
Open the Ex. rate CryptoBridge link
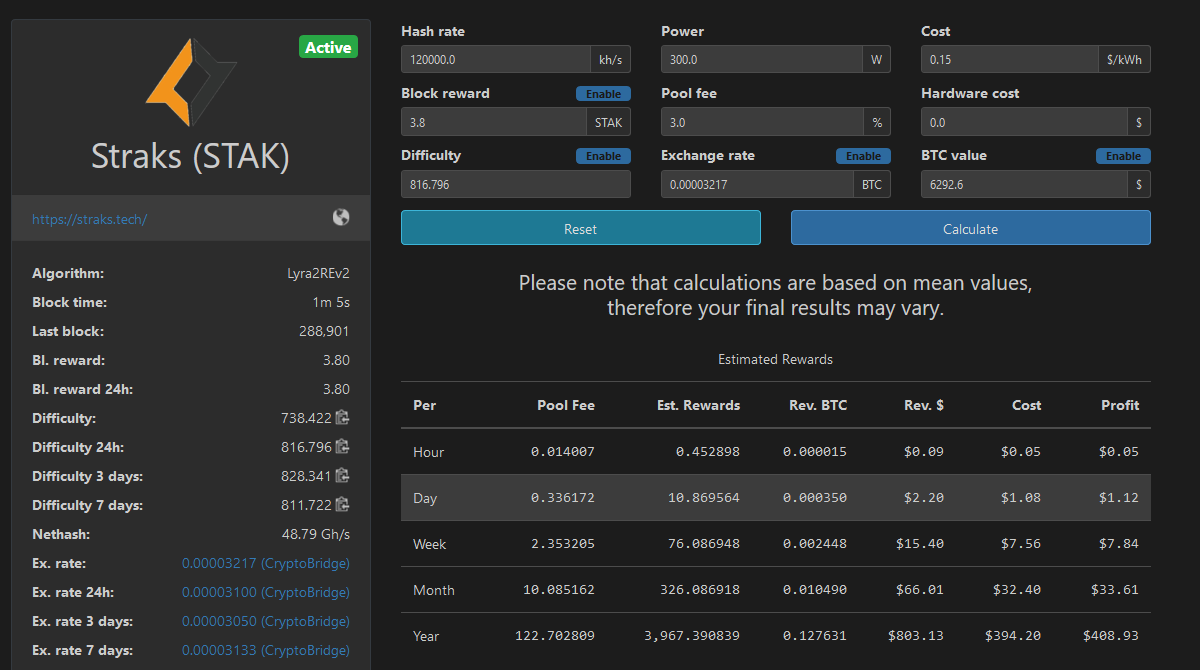[266, 563]
